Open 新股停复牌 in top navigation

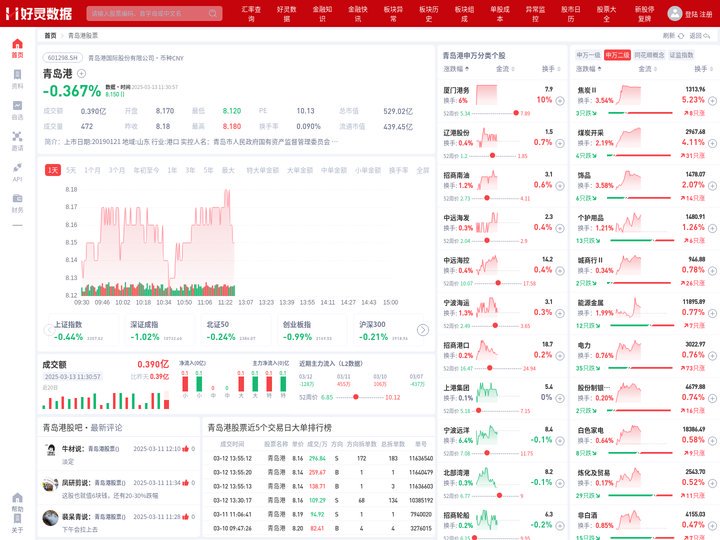tap(644, 13)
